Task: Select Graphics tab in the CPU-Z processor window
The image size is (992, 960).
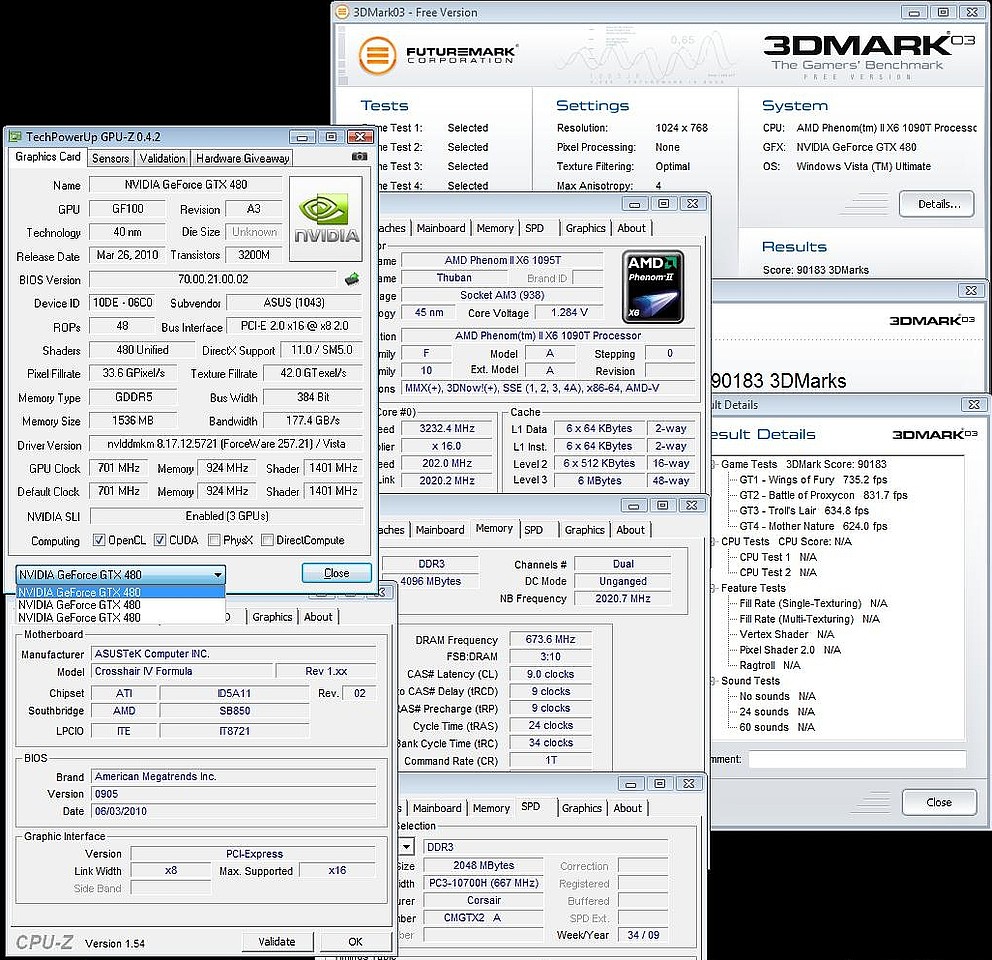Action: tap(586, 228)
